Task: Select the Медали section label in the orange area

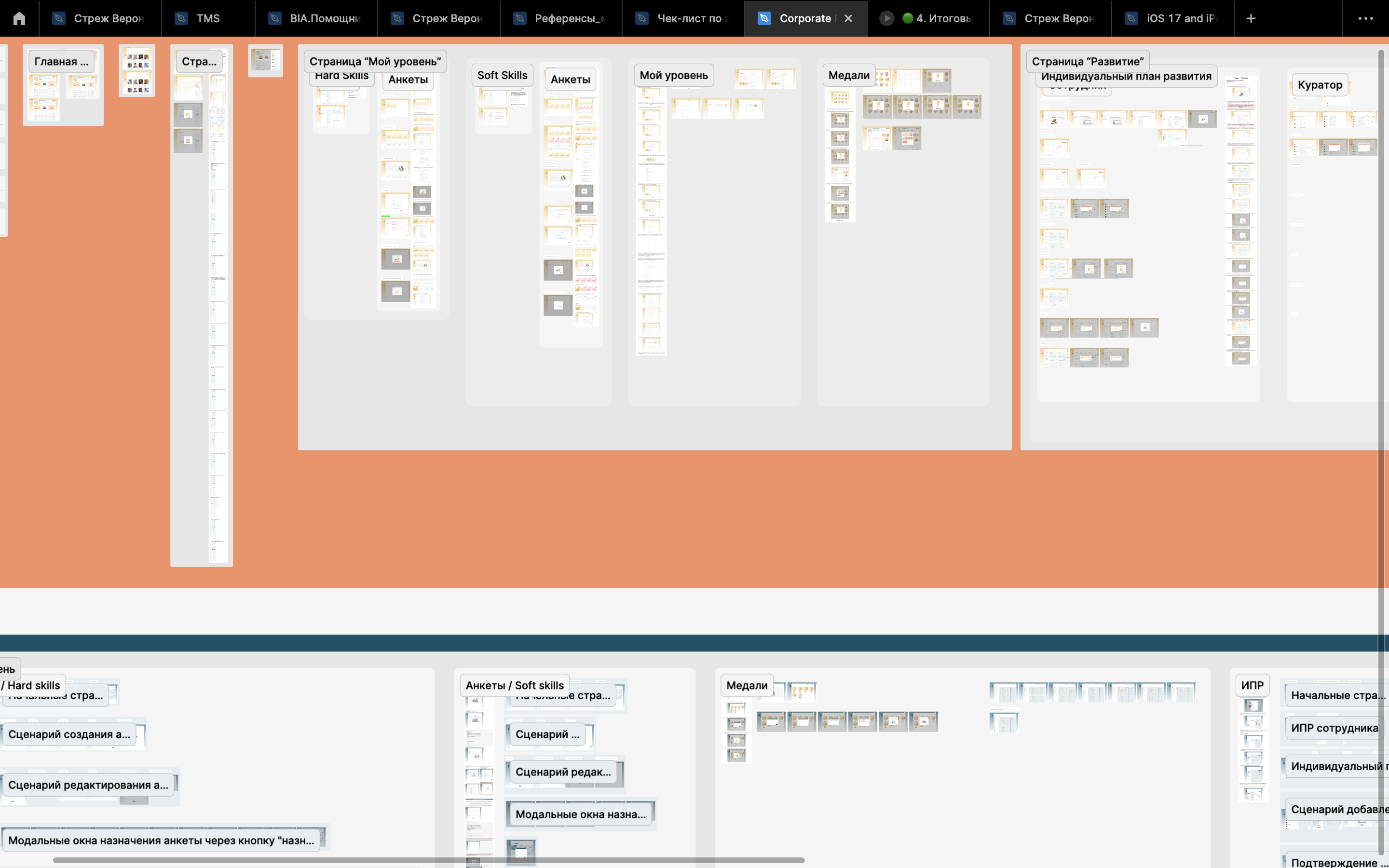Action: (x=848, y=75)
